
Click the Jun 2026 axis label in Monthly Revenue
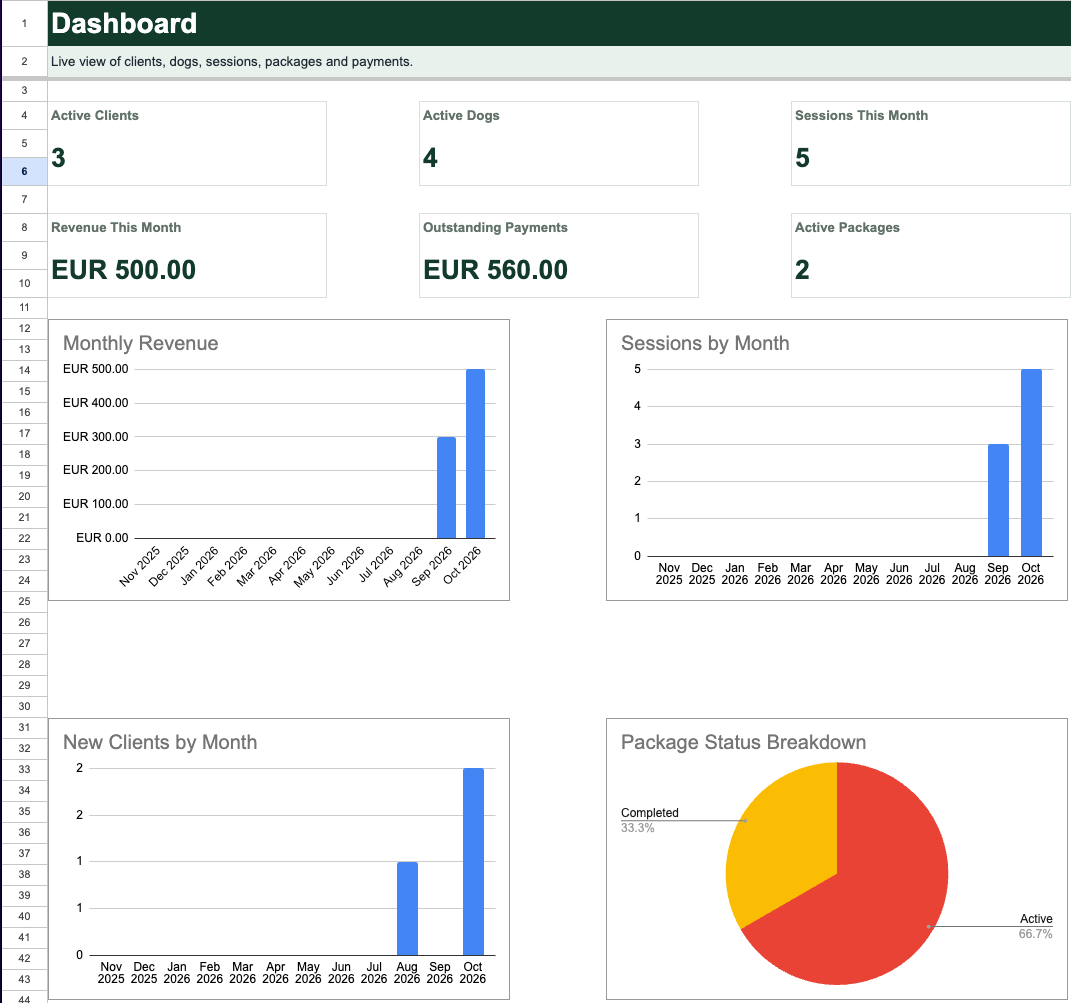pos(346,566)
